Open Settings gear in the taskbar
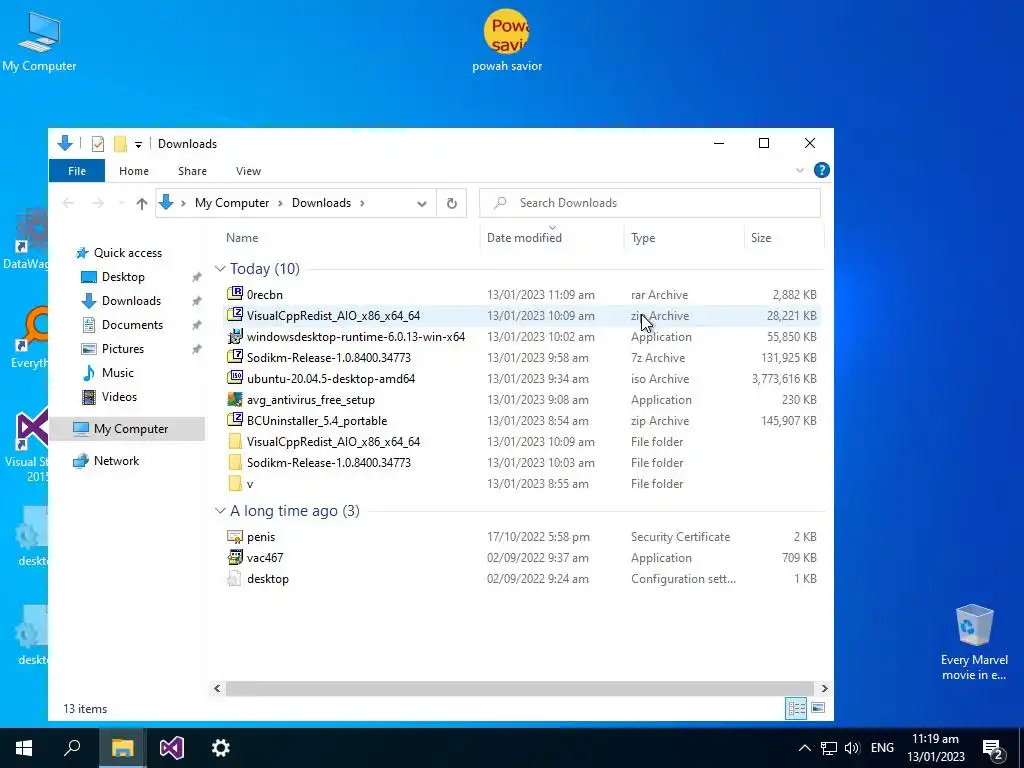This screenshot has width=1024, height=768. tap(221, 748)
